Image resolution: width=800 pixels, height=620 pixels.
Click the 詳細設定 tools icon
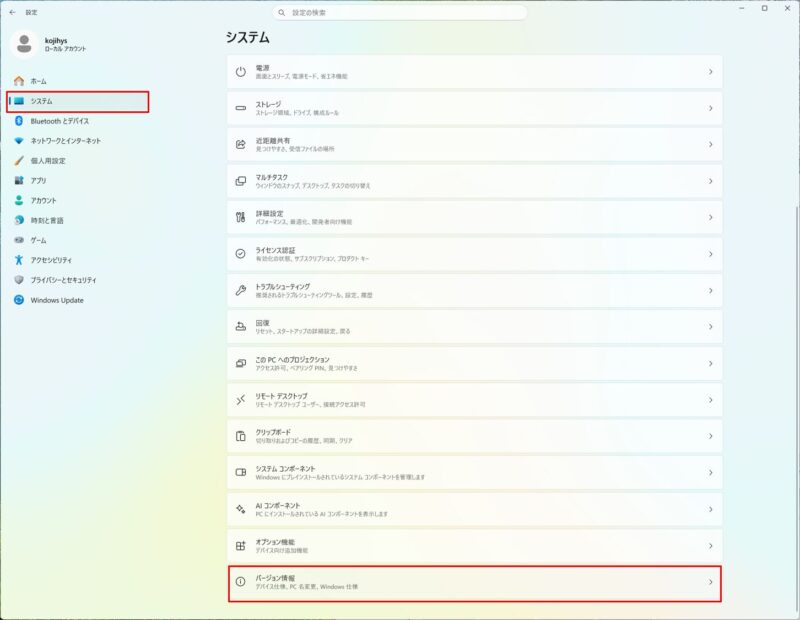(240, 217)
